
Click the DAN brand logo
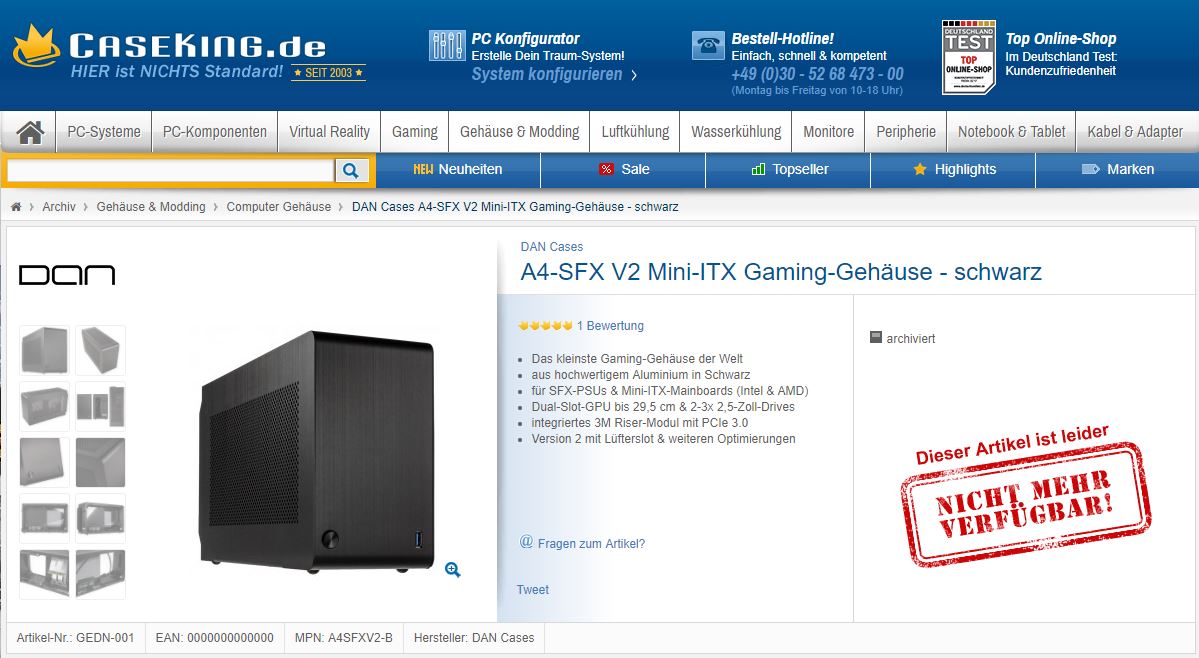pyautogui.click(x=67, y=275)
